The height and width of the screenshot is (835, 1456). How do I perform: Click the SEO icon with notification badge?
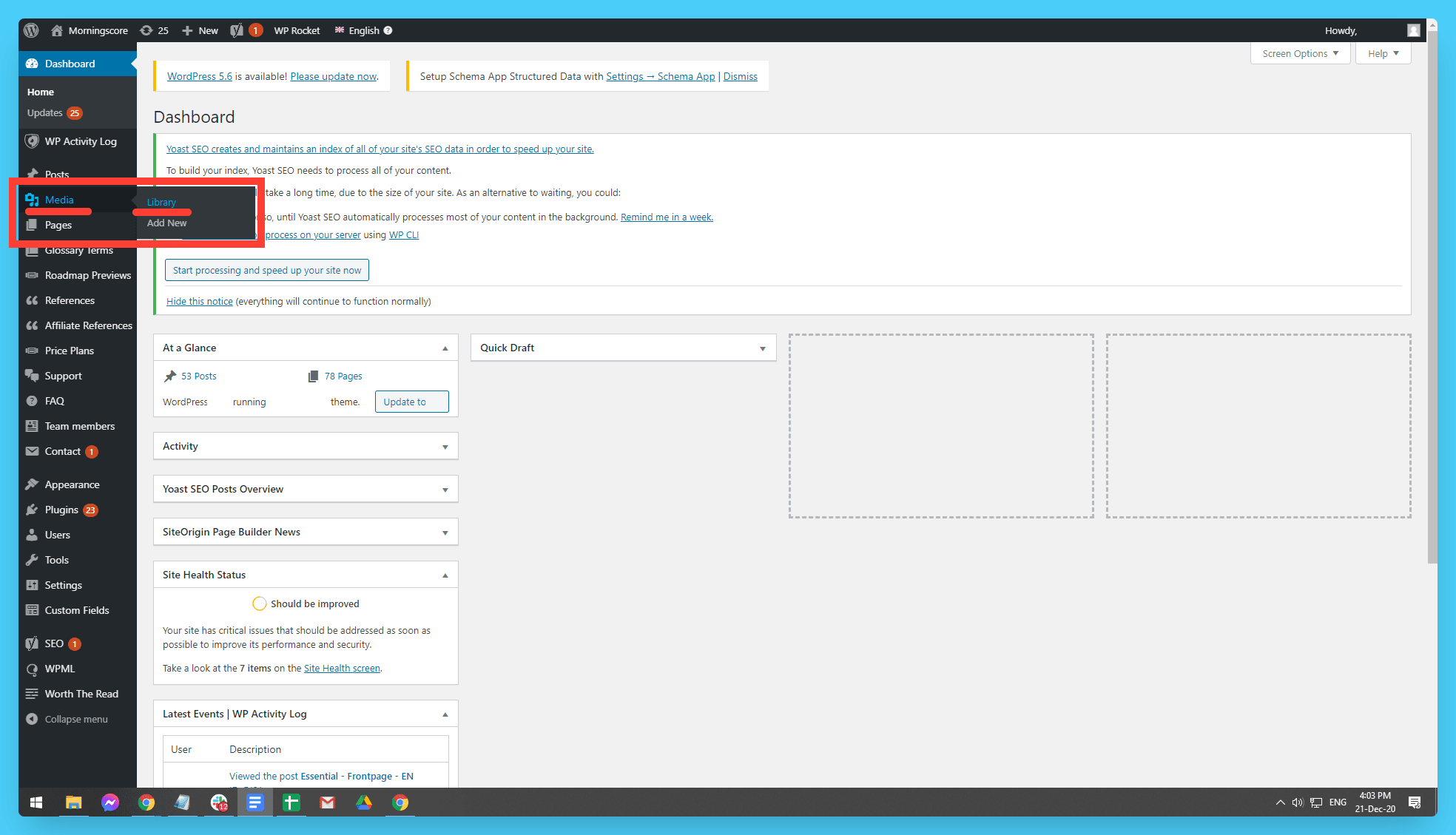coord(54,643)
